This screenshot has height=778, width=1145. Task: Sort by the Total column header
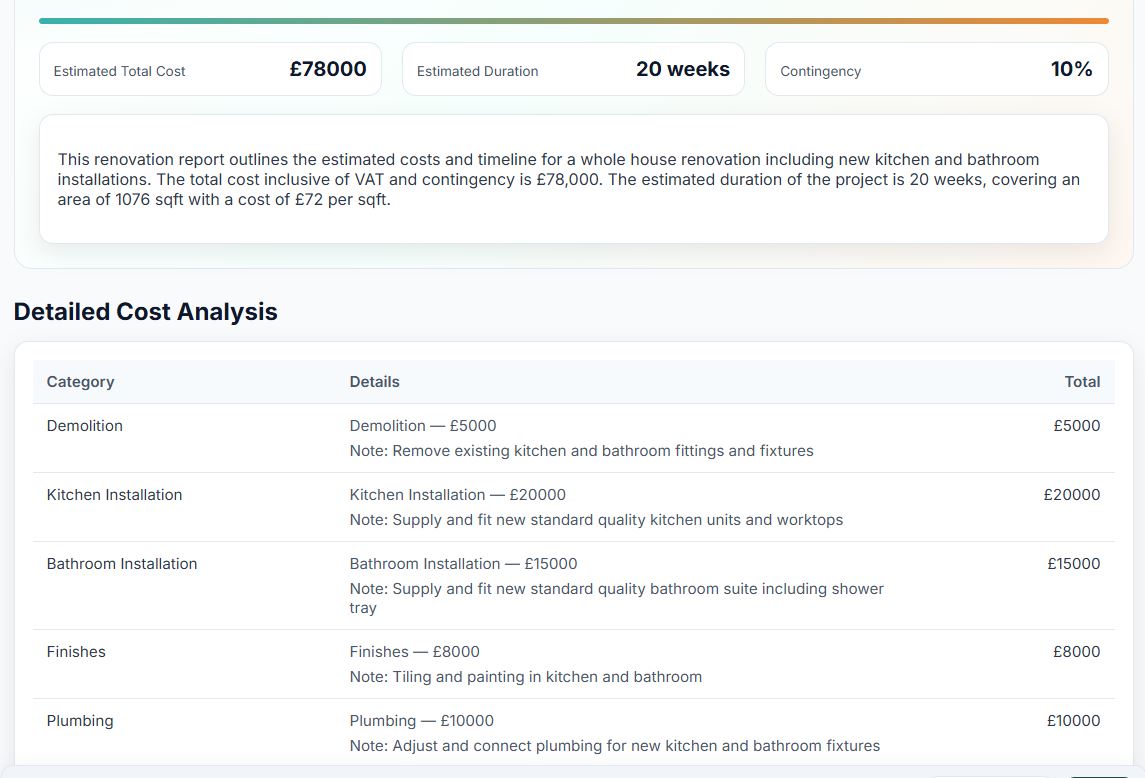1083,382
